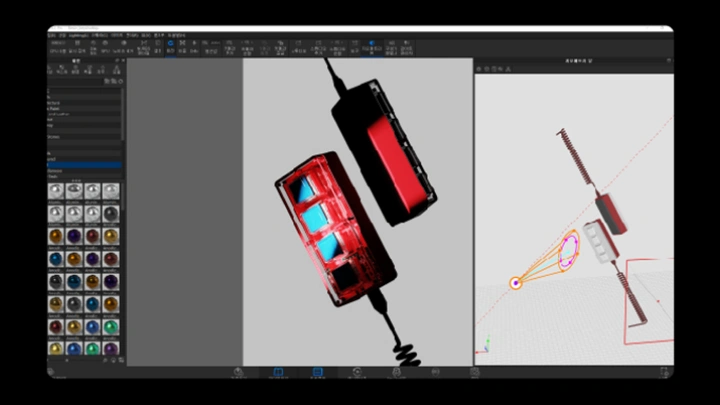Undock the Library panel with float icon

(x=117, y=61)
